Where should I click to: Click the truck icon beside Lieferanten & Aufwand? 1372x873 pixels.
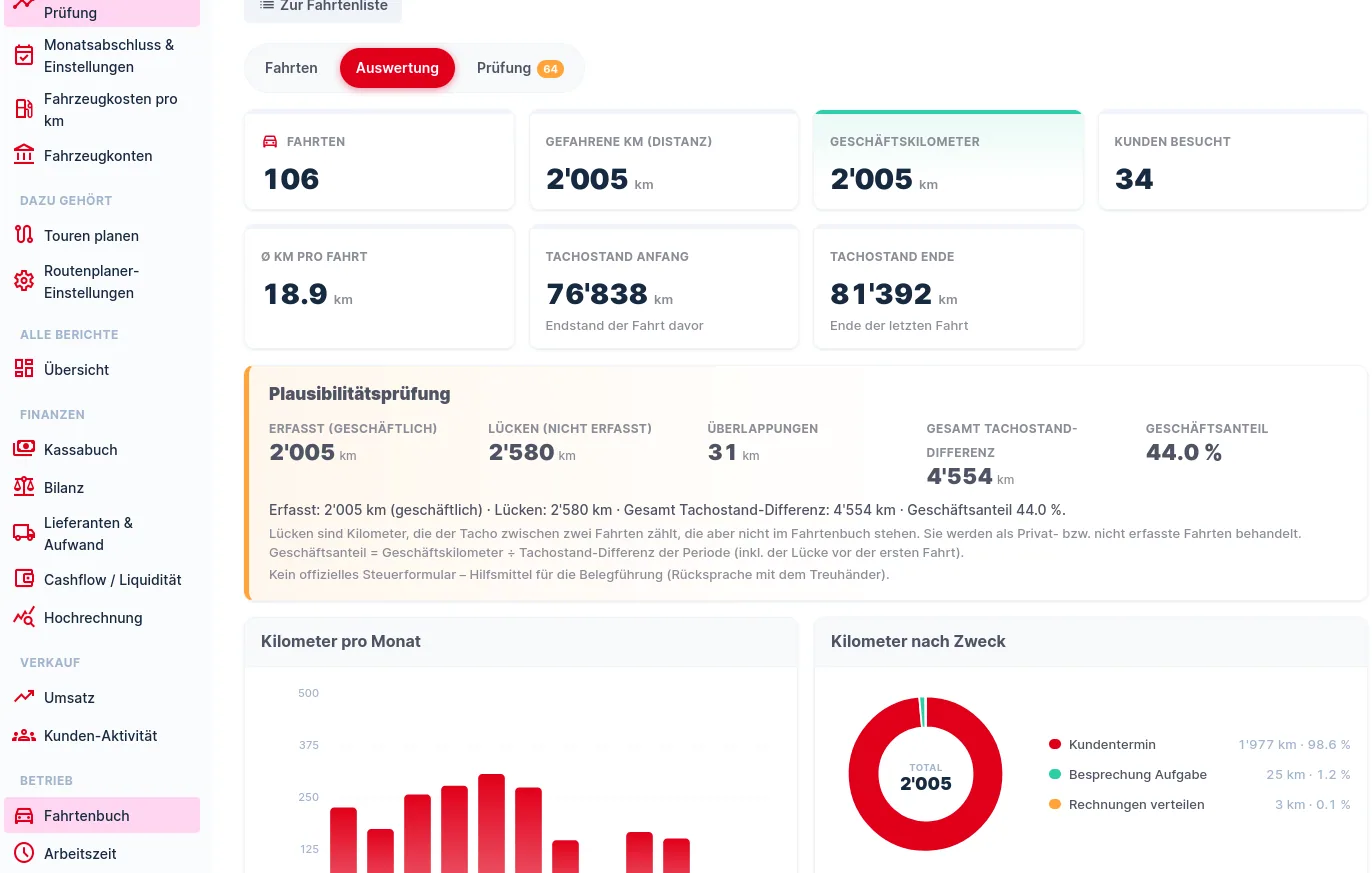pos(24,534)
